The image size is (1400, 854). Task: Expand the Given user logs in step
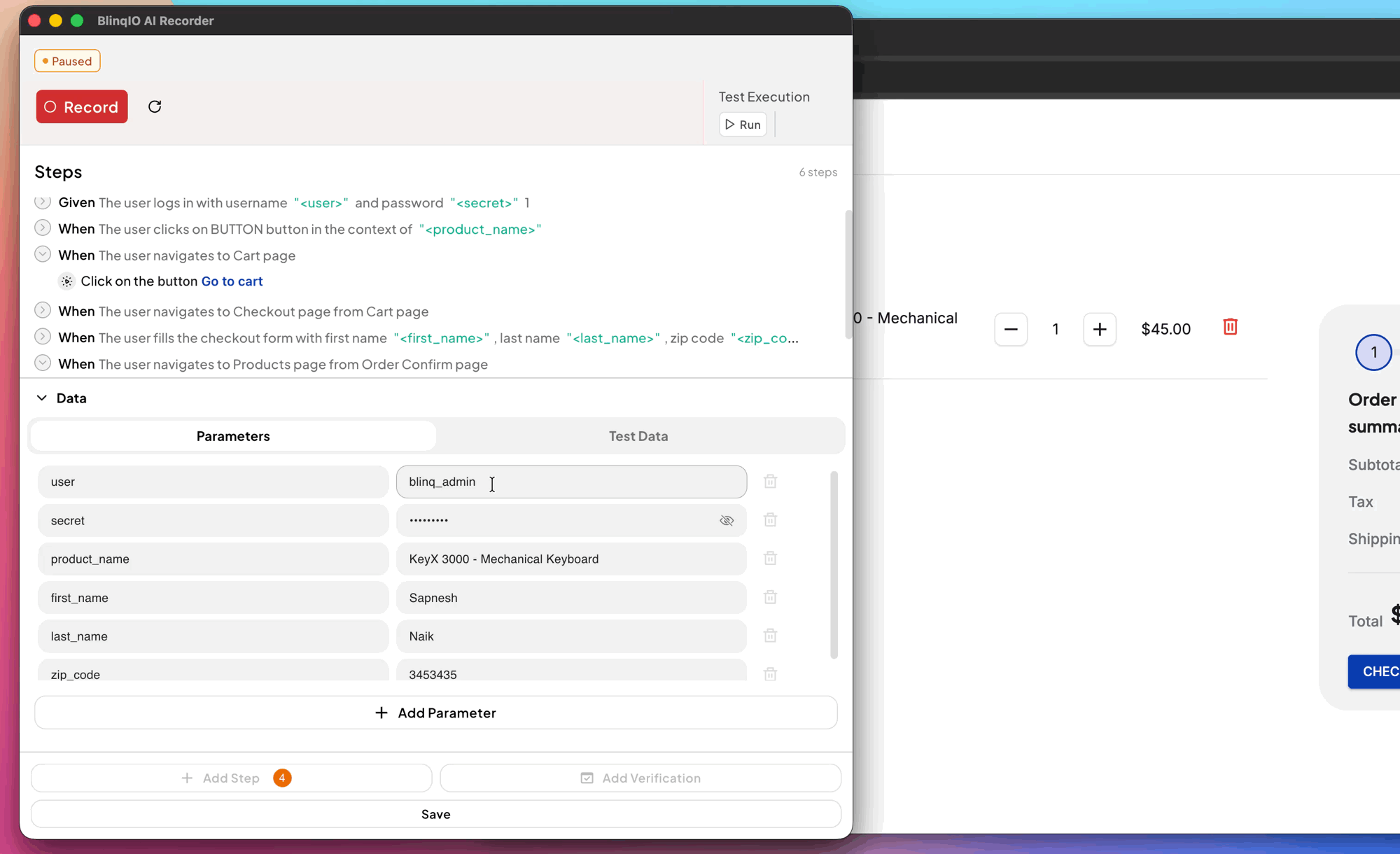(43, 202)
